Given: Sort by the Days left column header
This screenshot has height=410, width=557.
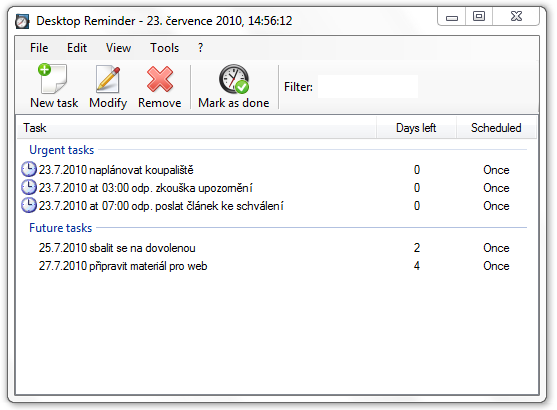Looking at the screenshot, I should 416,128.
